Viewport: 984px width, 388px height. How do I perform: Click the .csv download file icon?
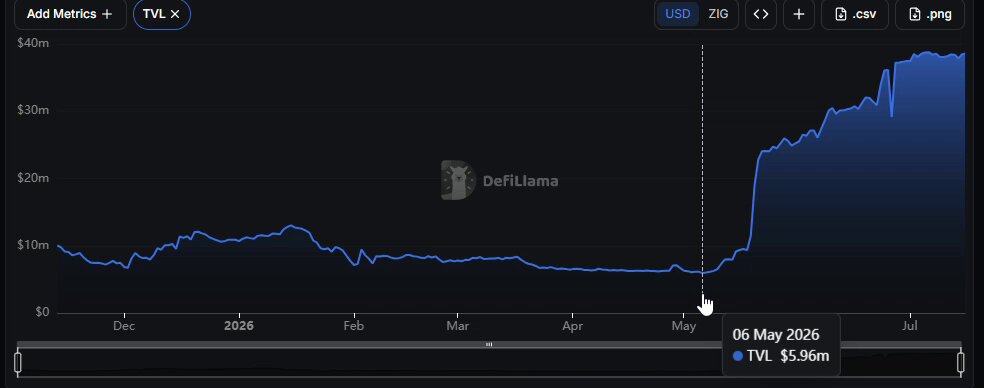[841, 14]
